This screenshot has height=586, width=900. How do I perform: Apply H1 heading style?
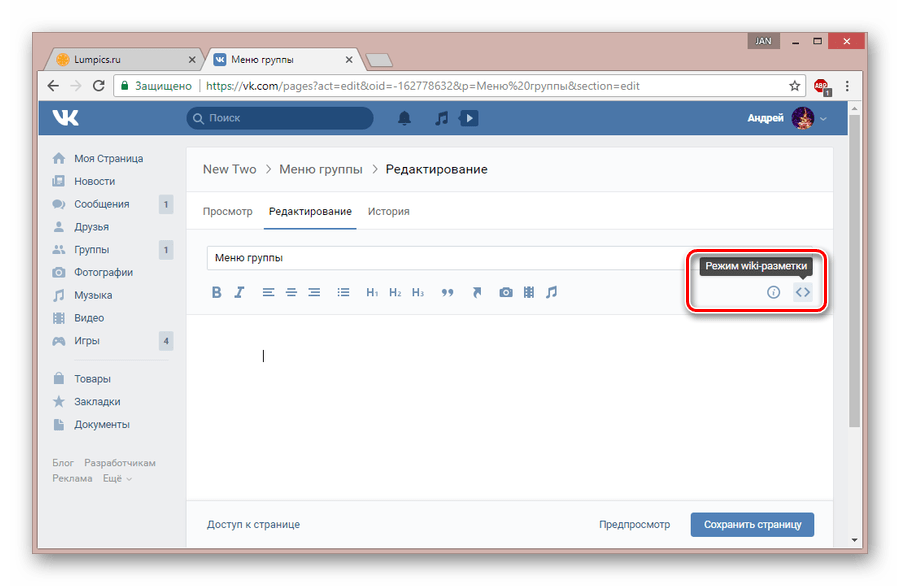[x=372, y=292]
